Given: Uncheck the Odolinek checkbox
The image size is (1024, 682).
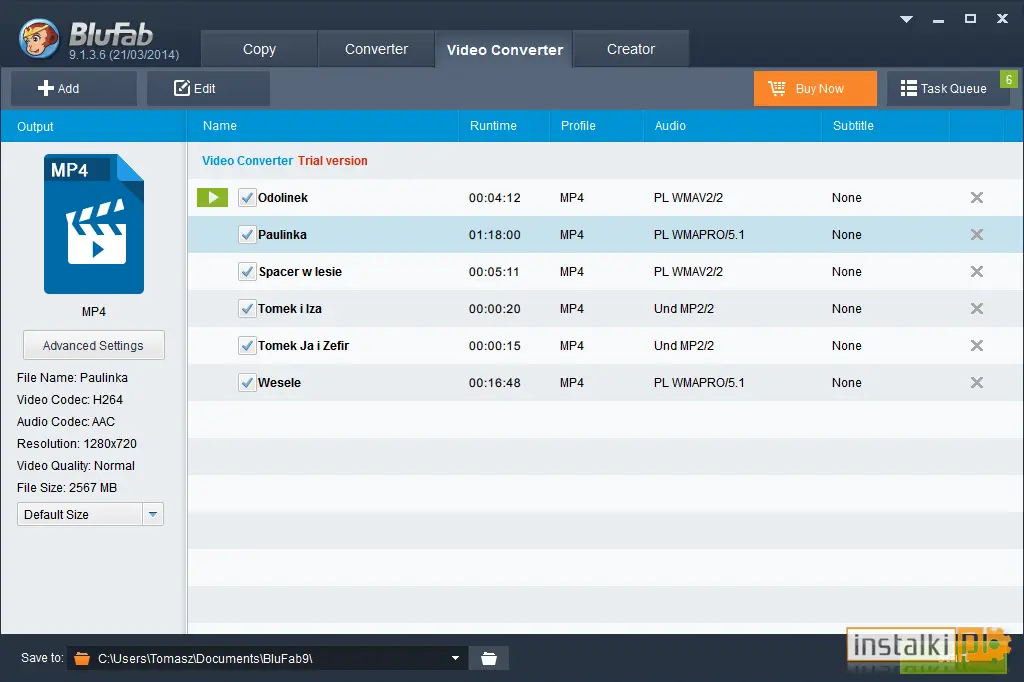Looking at the screenshot, I should [247, 197].
